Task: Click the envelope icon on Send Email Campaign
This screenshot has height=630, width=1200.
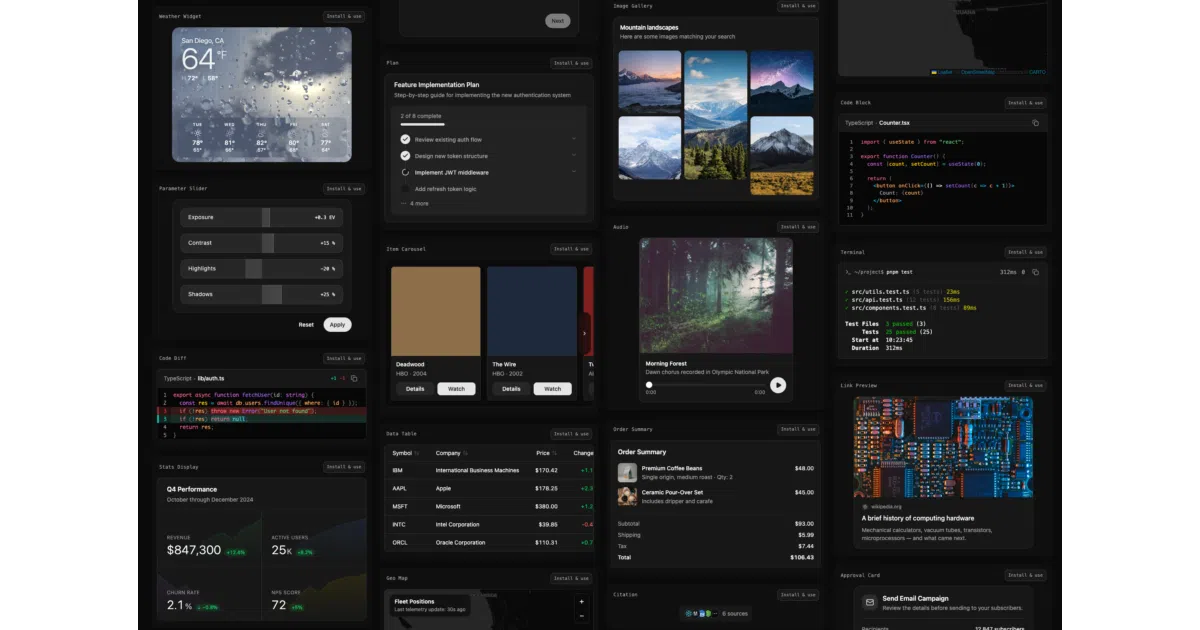Action: 869,603
